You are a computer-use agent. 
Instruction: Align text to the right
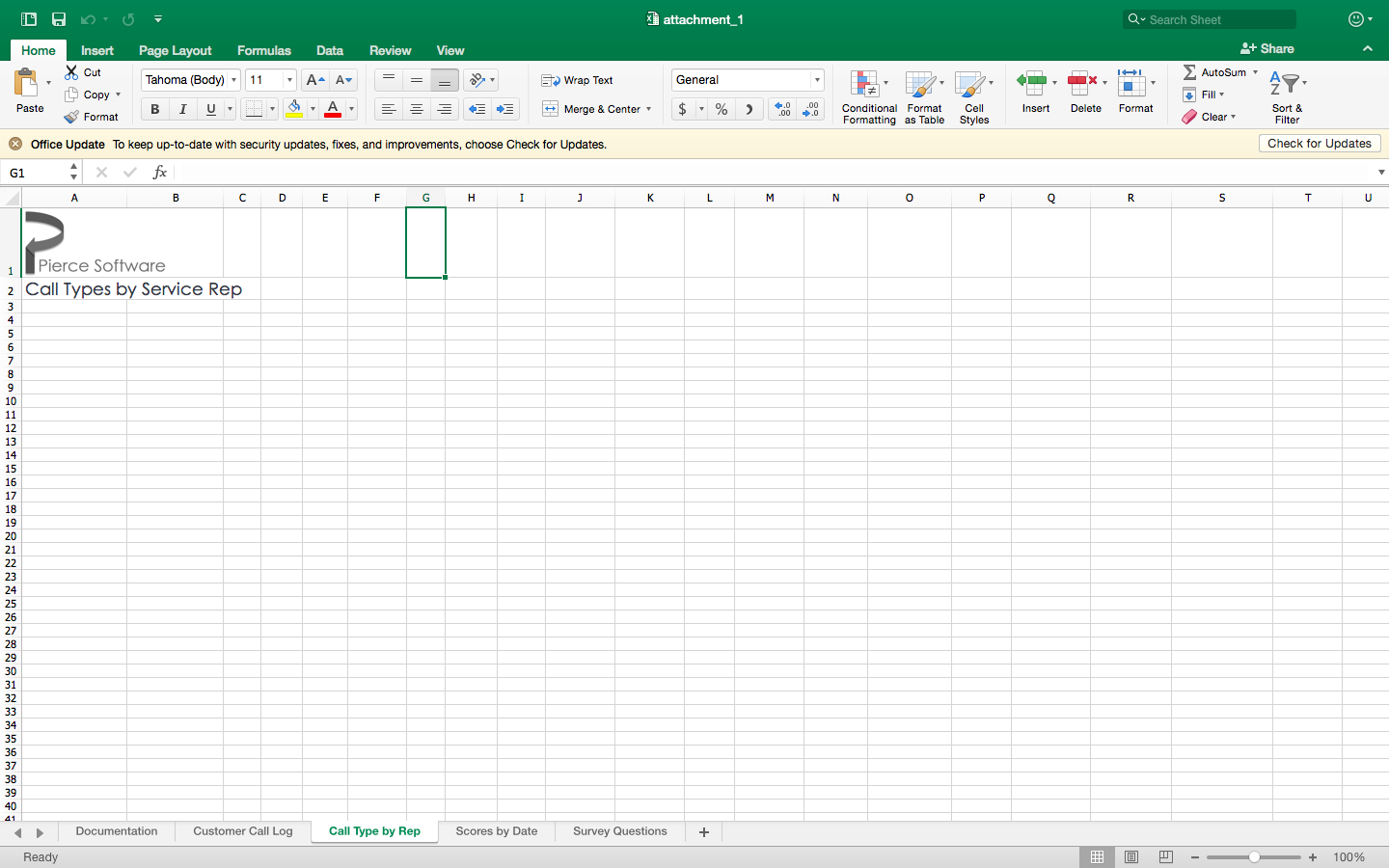point(444,109)
